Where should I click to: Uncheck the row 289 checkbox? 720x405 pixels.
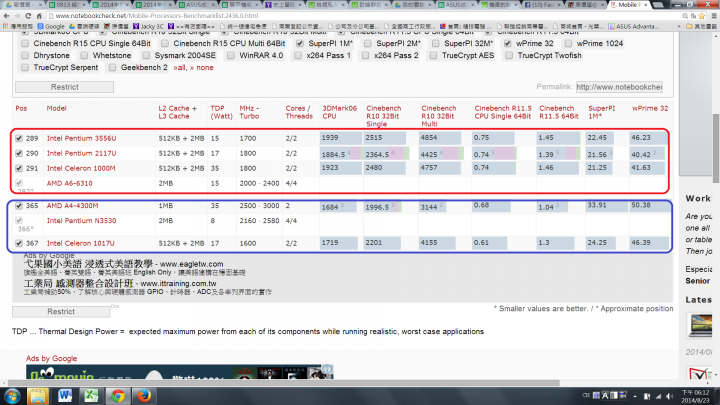pyautogui.click(x=19, y=138)
